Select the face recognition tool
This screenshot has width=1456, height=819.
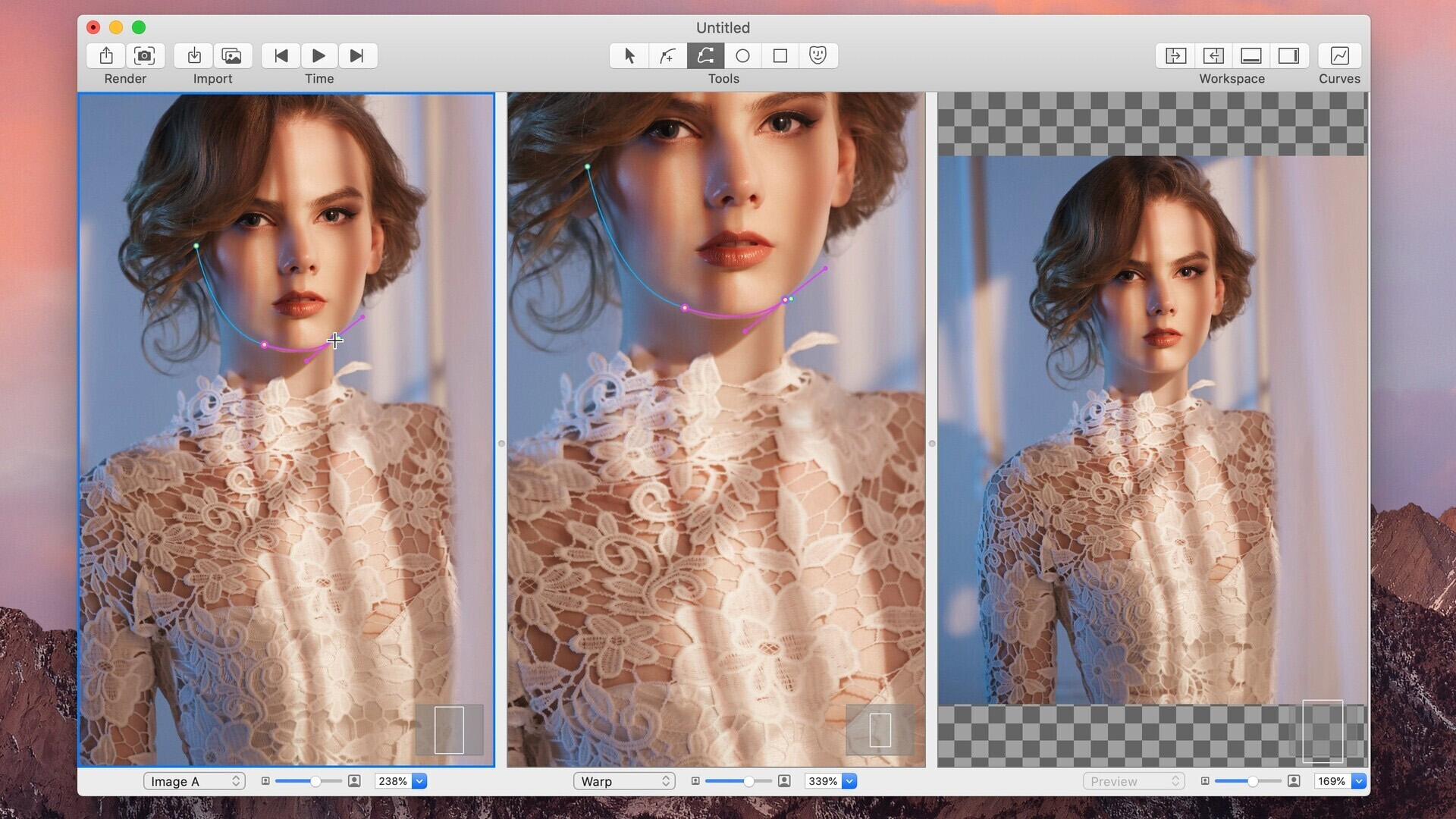tap(818, 55)
